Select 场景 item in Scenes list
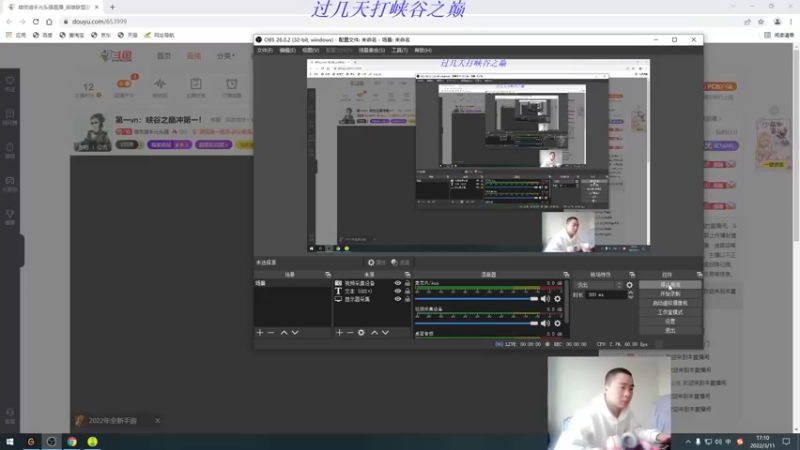 [x=292, y=283]
